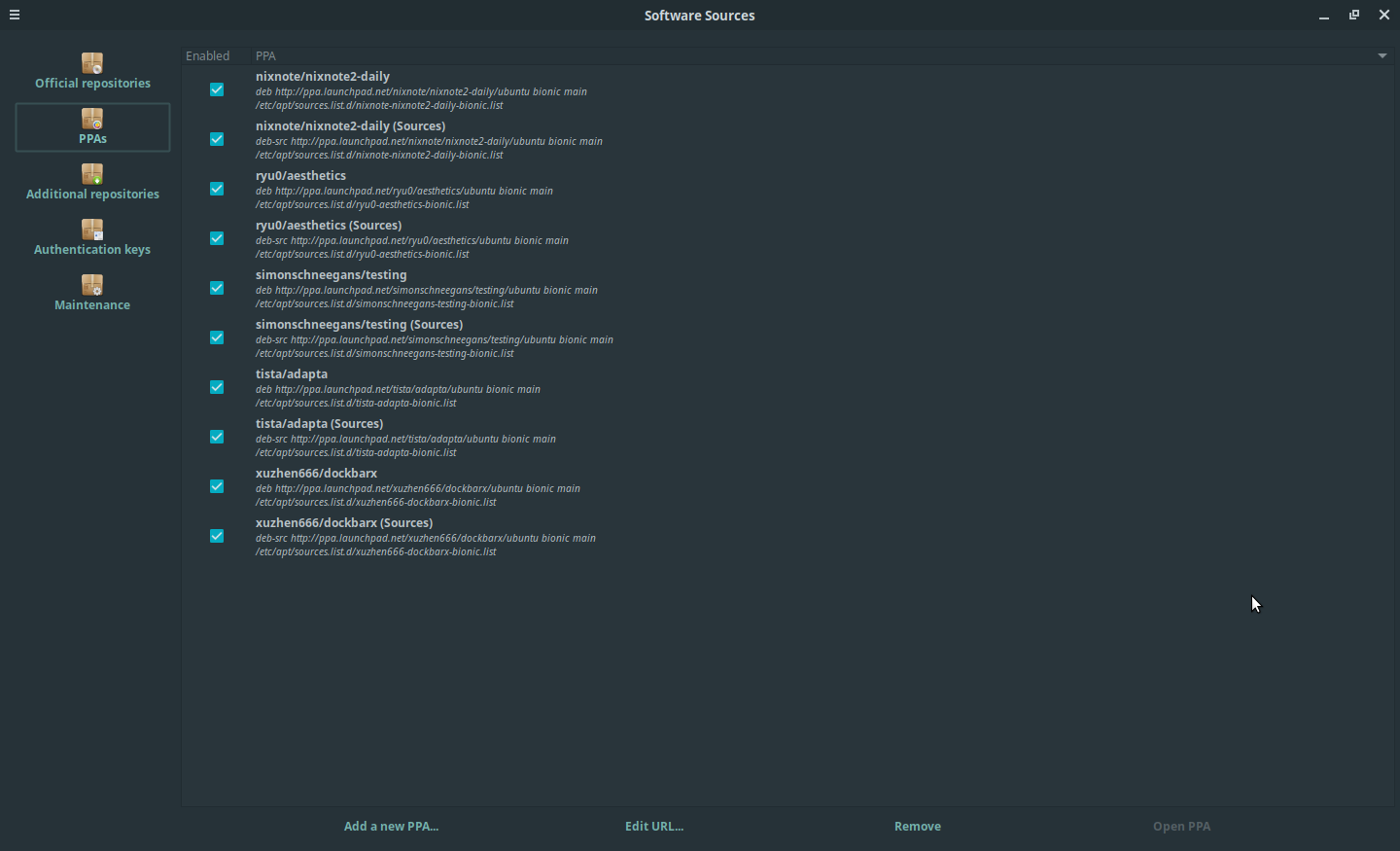1400x851 pixels.
Task: Click the PPA column header label
Action: tap(266, 56)
